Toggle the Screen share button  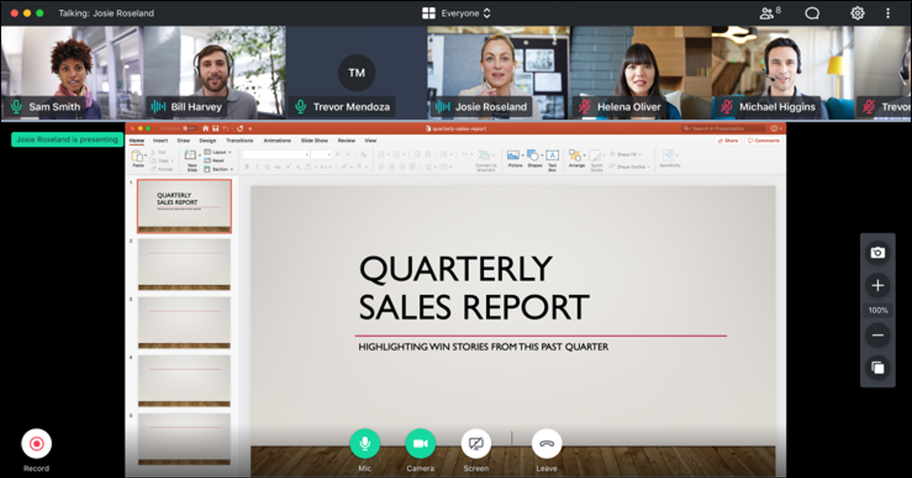(476, 444)
